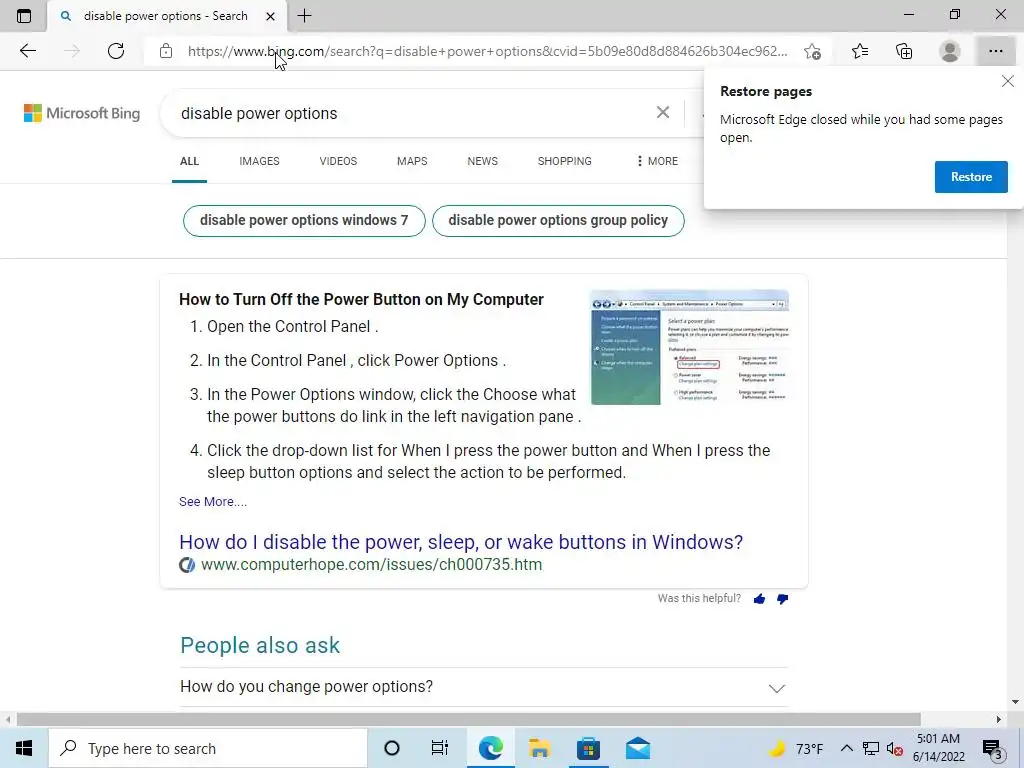Click the Restore button

coord(971,177)
